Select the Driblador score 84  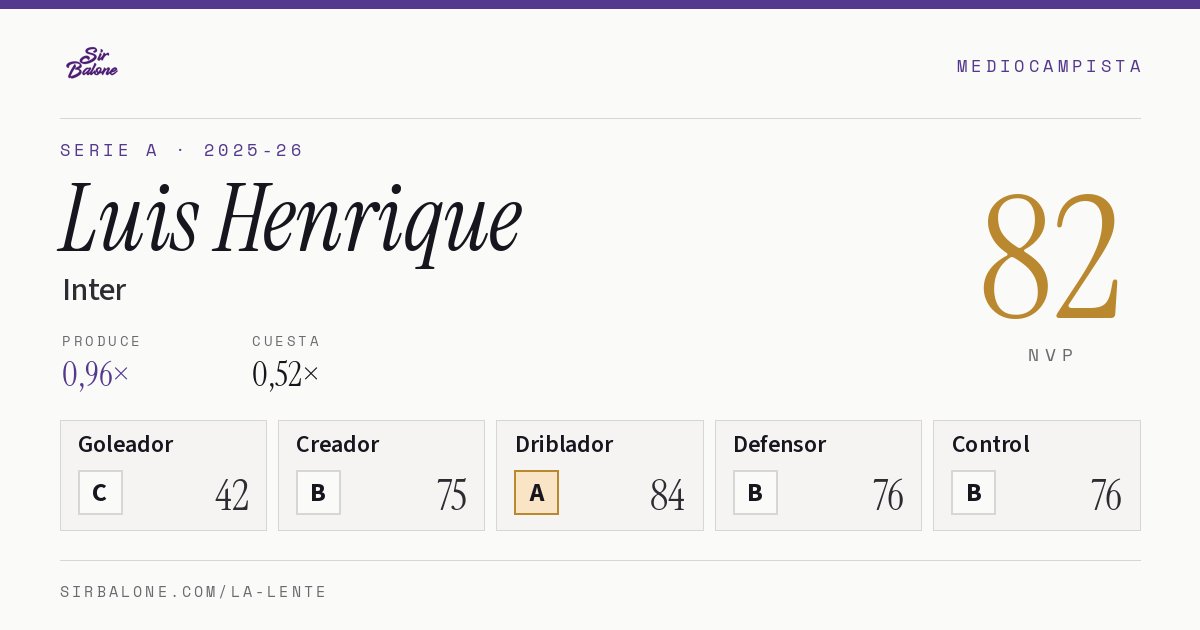668,495
